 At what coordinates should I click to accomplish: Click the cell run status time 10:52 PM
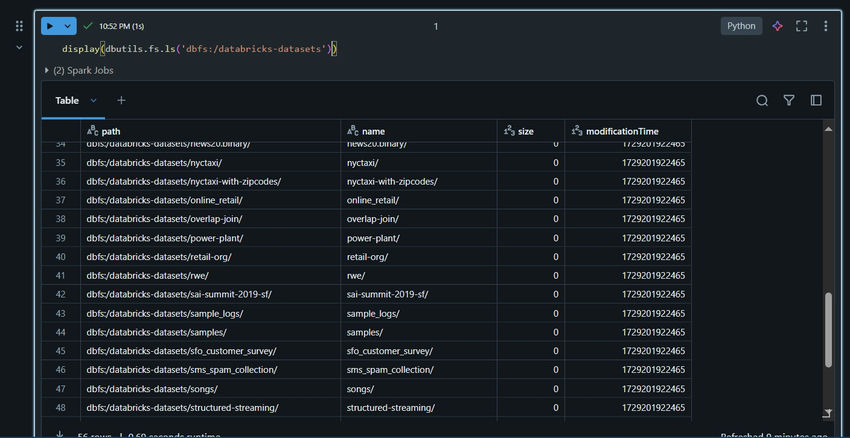point(121,26)
